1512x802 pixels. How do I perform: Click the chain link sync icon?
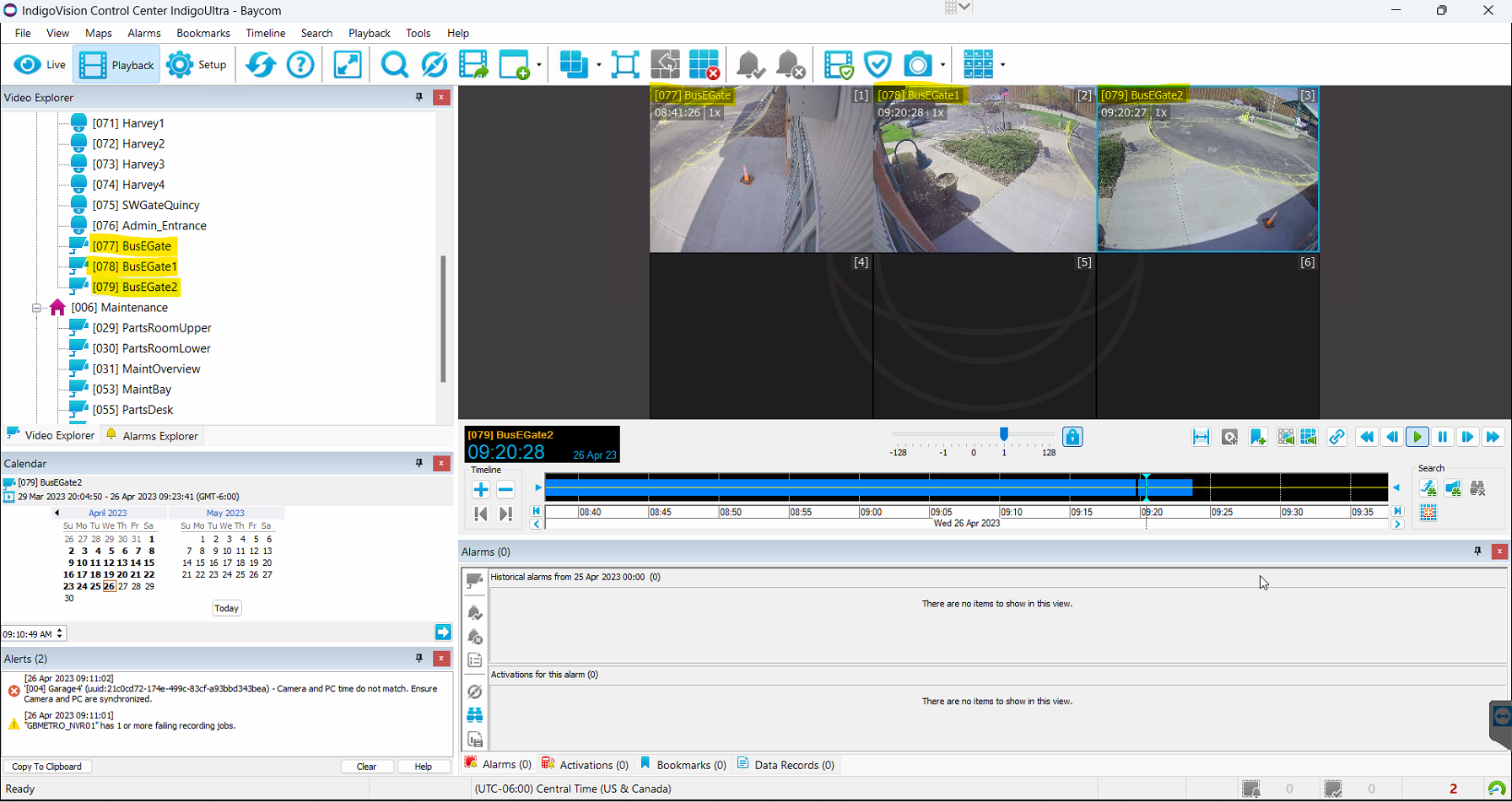coord(1336,437)
